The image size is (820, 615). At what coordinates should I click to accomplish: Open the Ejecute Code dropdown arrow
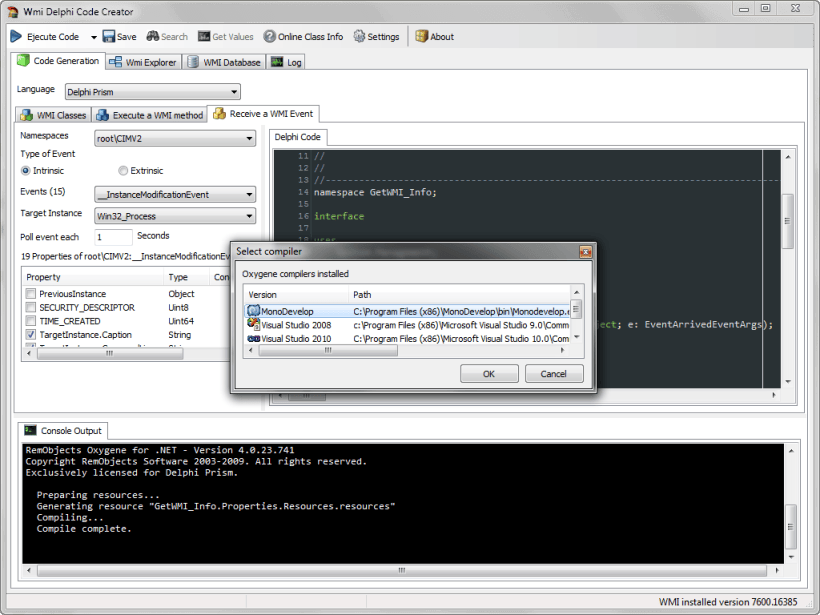(x=94, y=37)
